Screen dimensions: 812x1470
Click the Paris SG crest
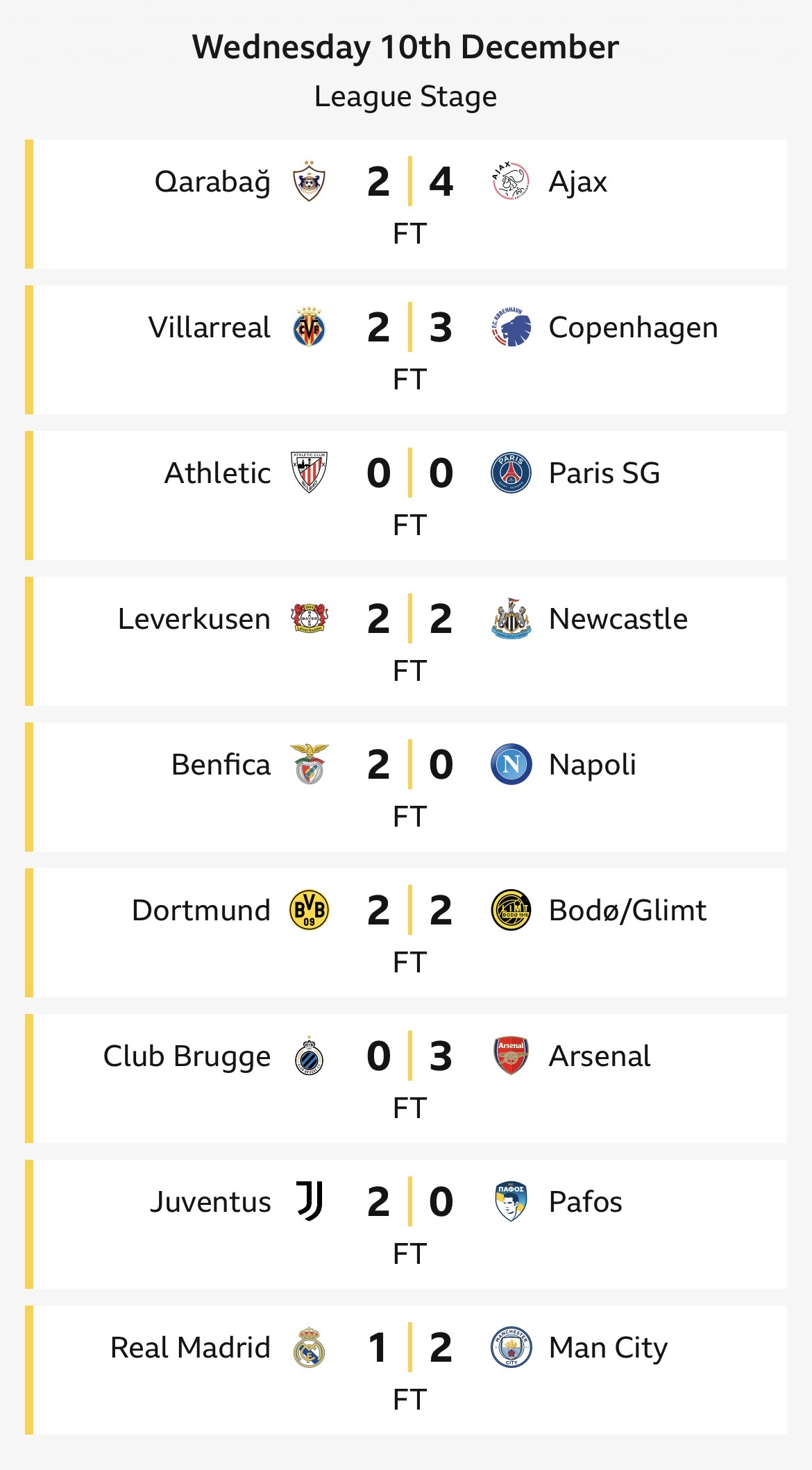pos(511,473)
